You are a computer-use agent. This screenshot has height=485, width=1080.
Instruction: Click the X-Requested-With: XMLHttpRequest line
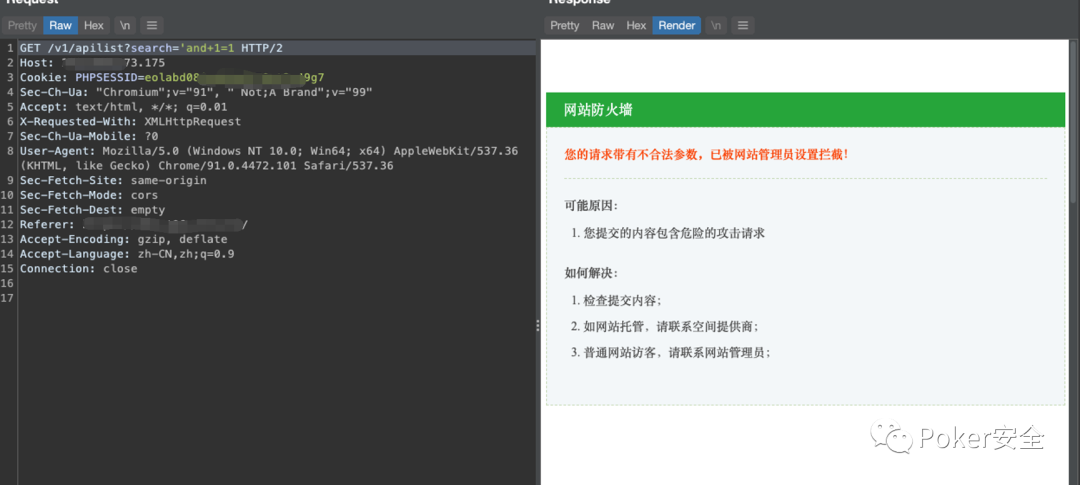tap(130, 121)
